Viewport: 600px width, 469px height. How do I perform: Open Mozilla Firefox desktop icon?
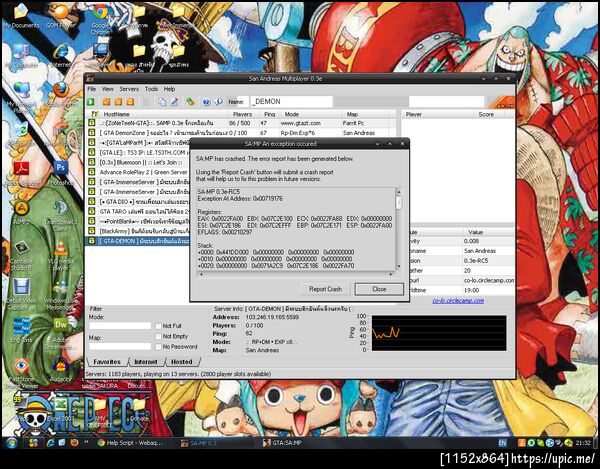click(x=61, y=94)
